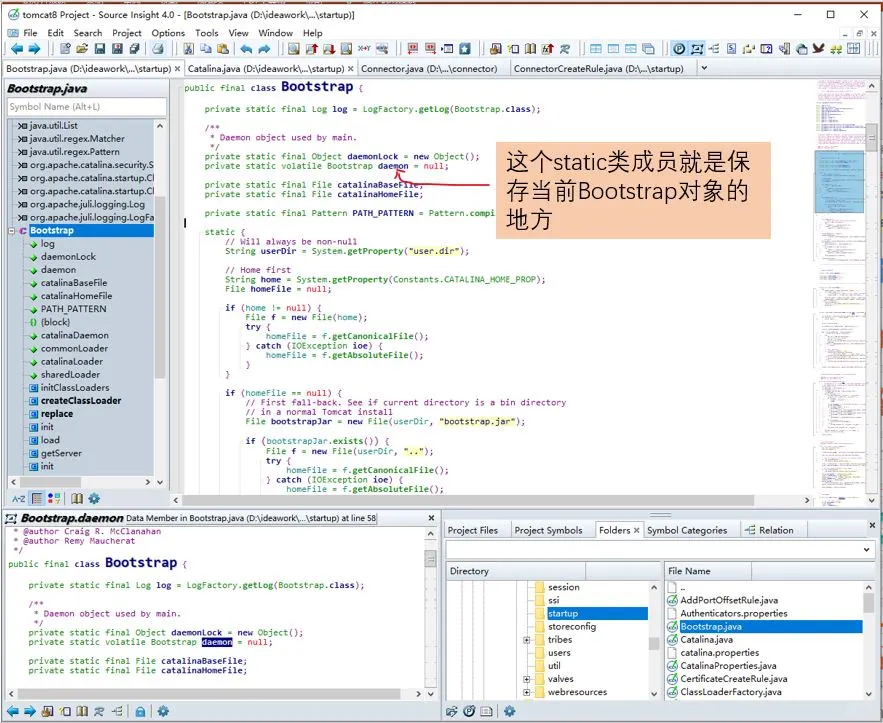Toggle the Project window P icon
Viewport: 883px width, 723px height.
point(679,49)
